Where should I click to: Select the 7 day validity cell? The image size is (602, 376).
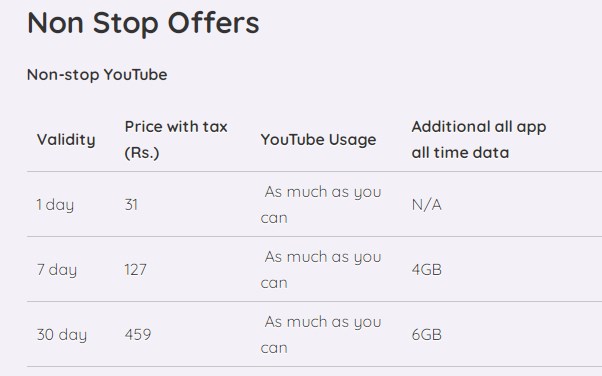pos(57,270)
